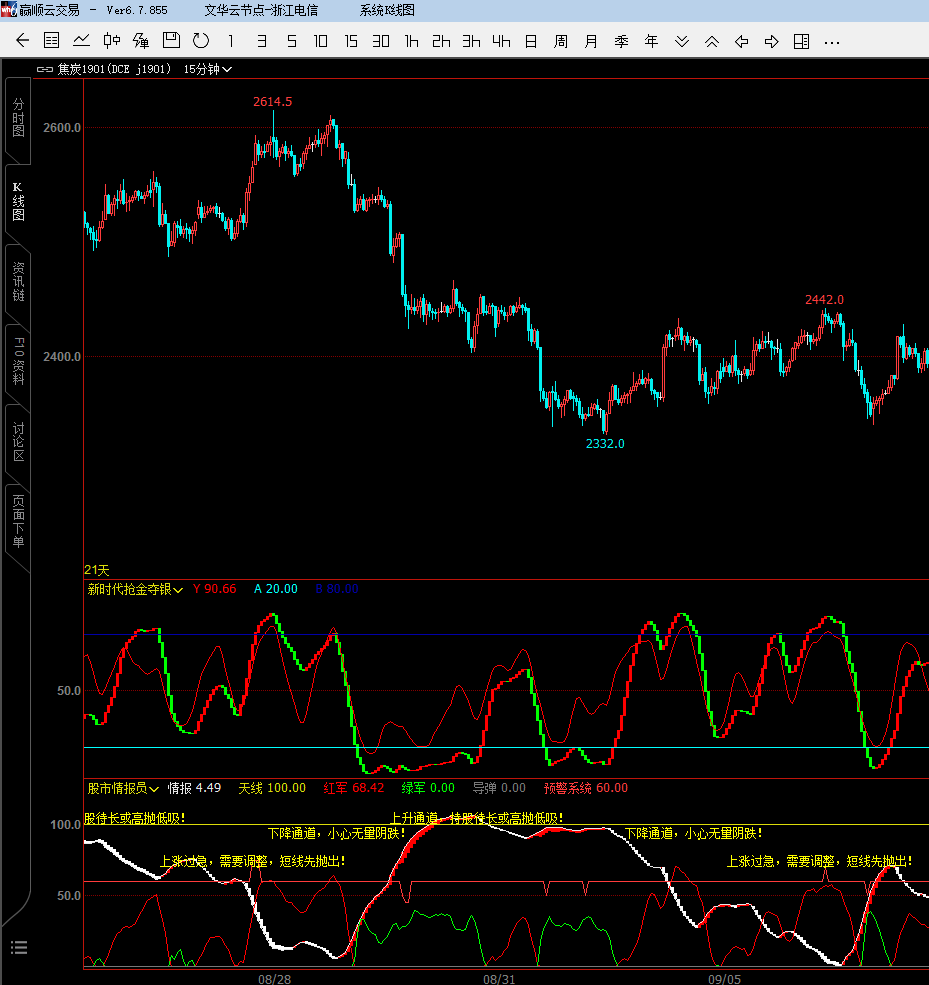Select the 1h period button
The height and width of the screenshot is (985, 929).
click(411, 41)
